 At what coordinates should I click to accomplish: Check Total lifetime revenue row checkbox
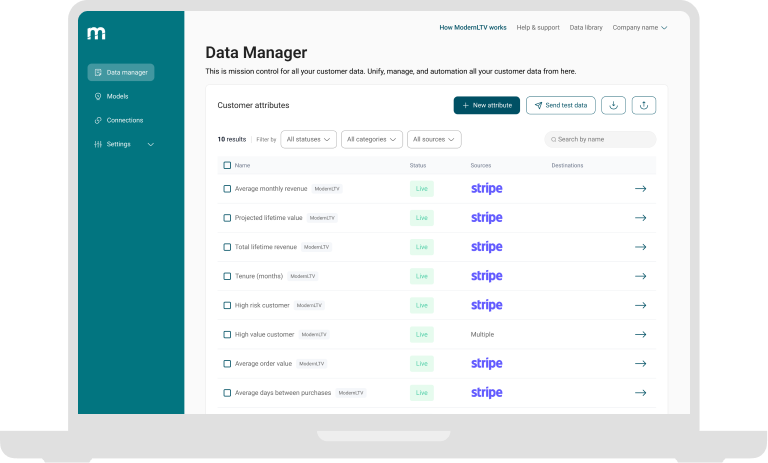click(x=227, y=247)
